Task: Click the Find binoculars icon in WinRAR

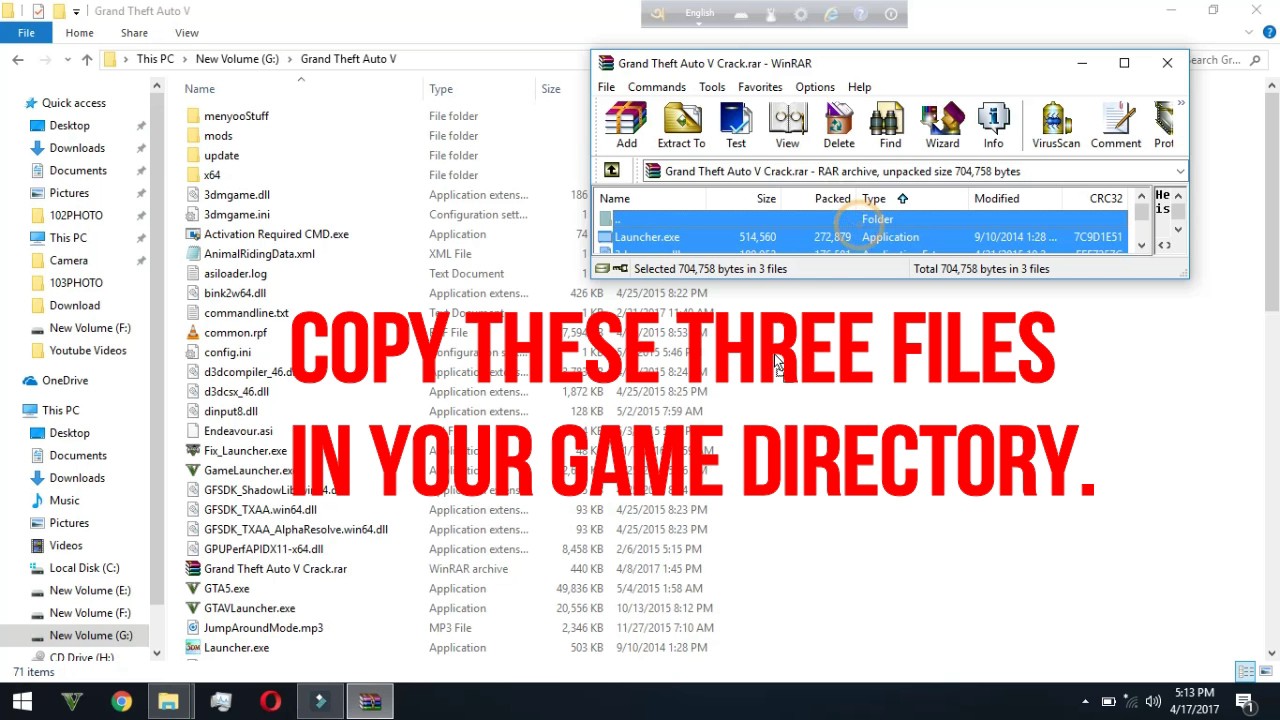Action: 890,125
